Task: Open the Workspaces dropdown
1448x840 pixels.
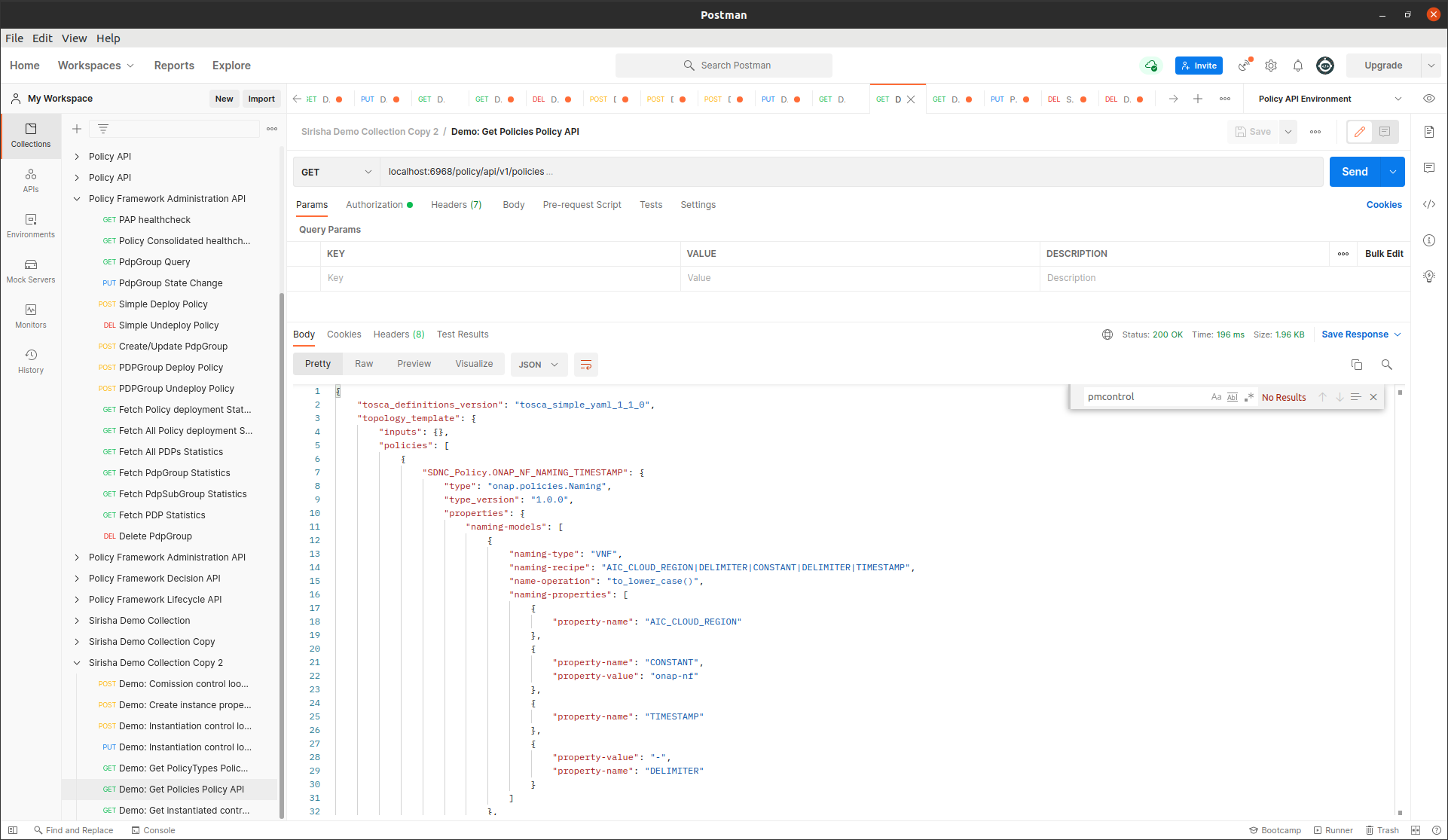Action: pyautogui.click(x=96, y=66)
